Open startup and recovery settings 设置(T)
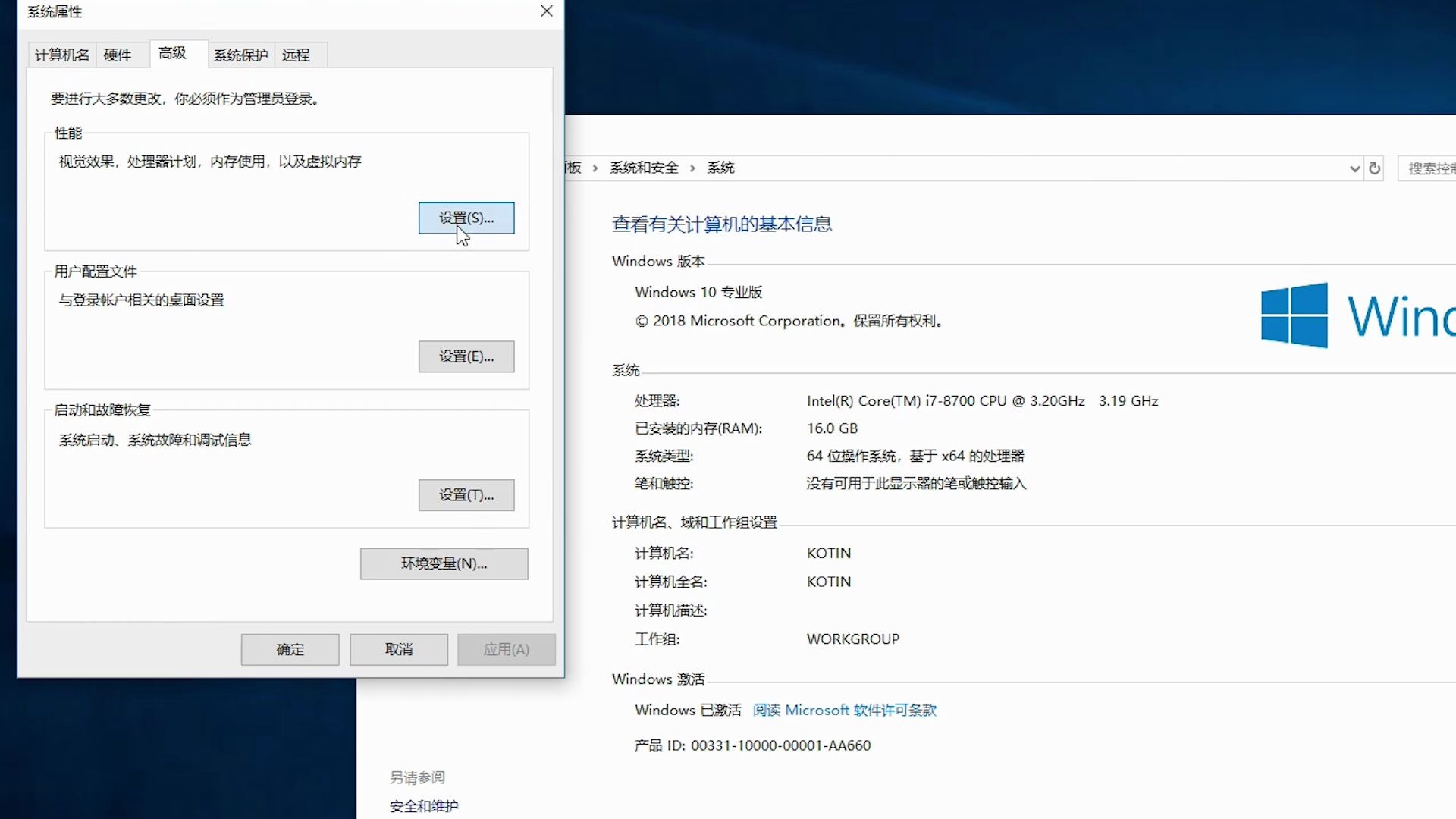1456x819 pixels. point(466,494)
